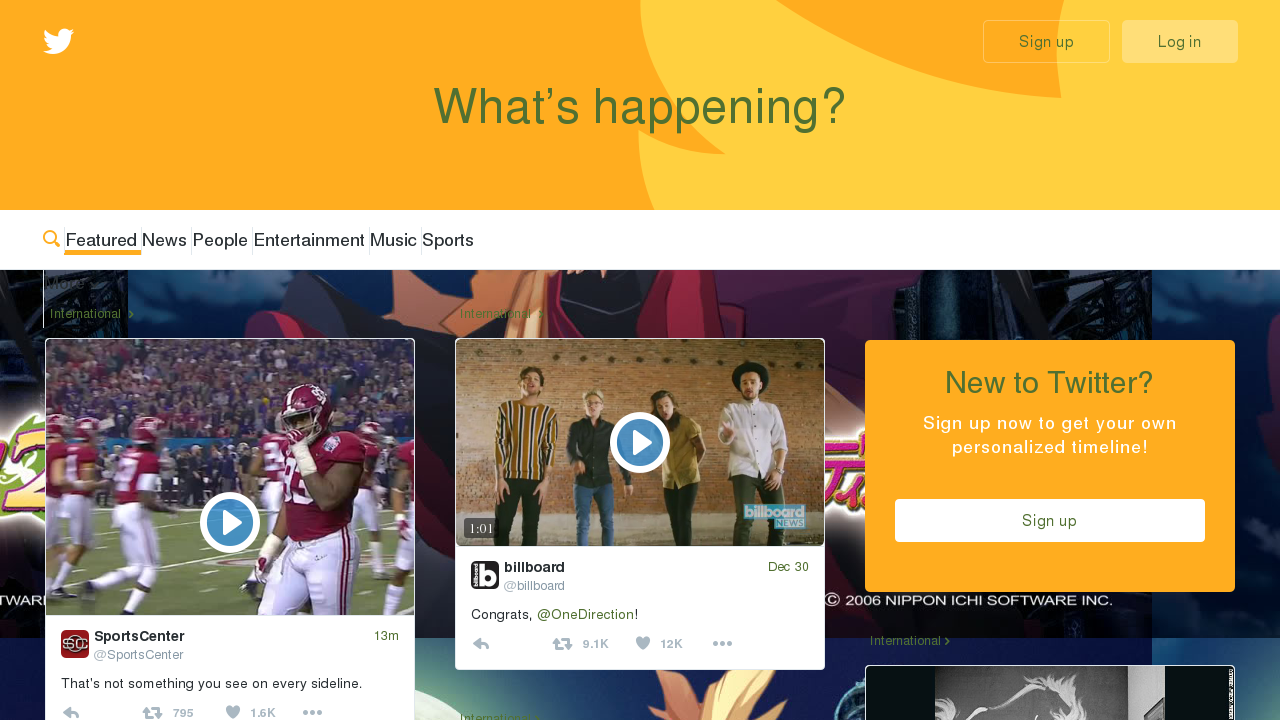
Task: Expand International above the billboard card
Action: 501,314
